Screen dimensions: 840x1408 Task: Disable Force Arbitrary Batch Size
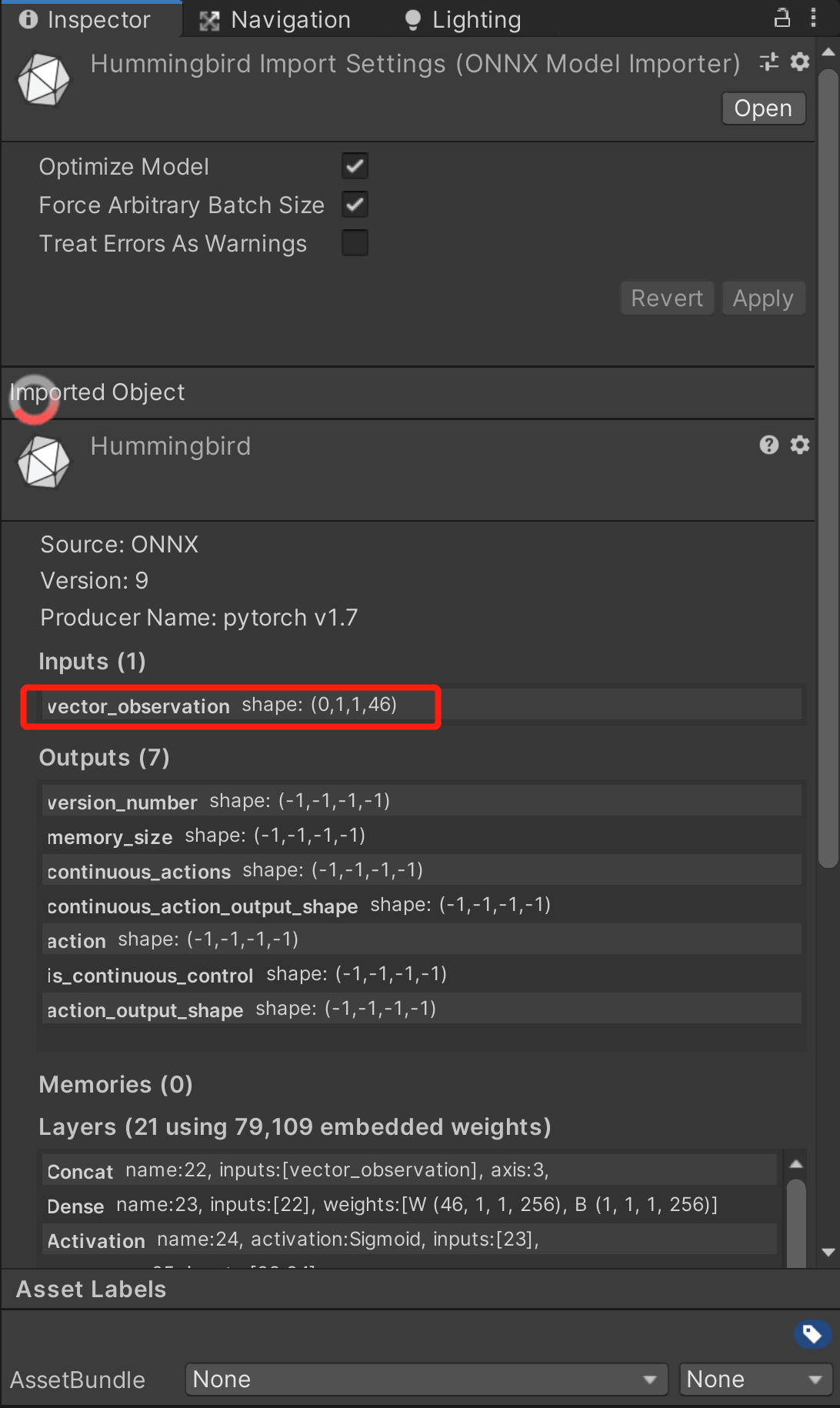coord(355,204)
